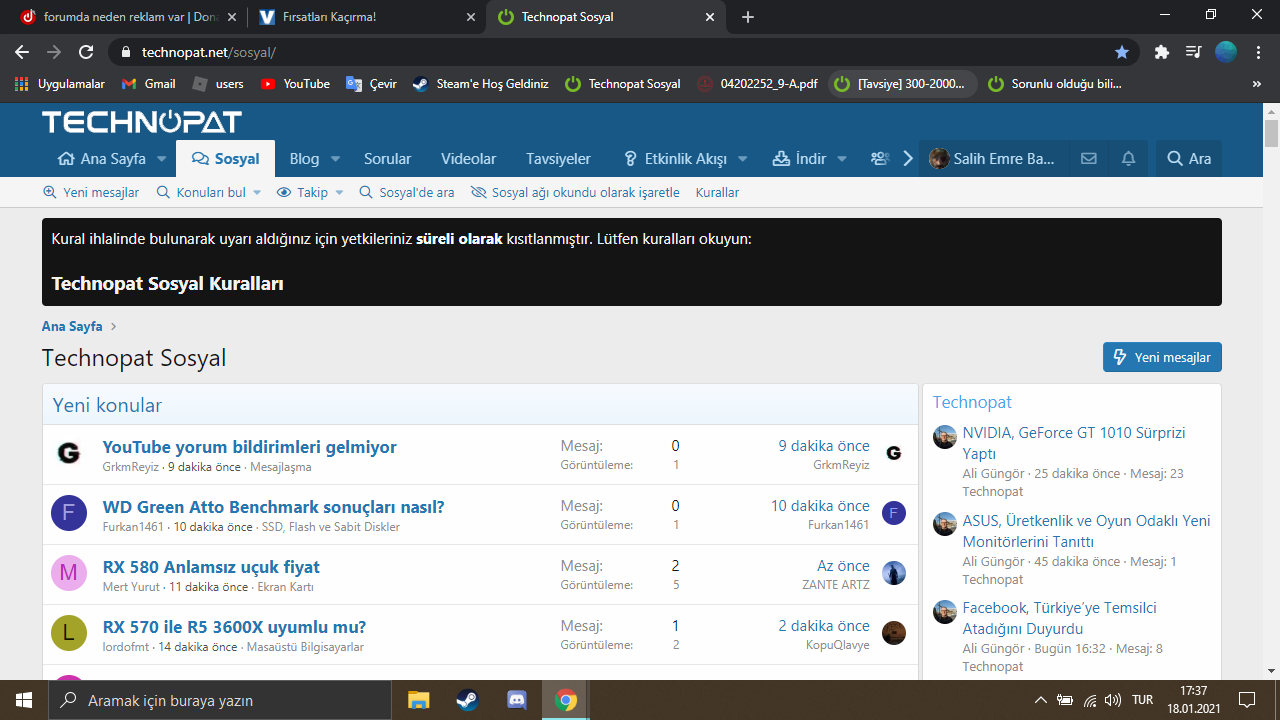Viewport: 1280px width, 720px height.
Task: Click the Technopat logo in the site header
Action: pos(142,122)
